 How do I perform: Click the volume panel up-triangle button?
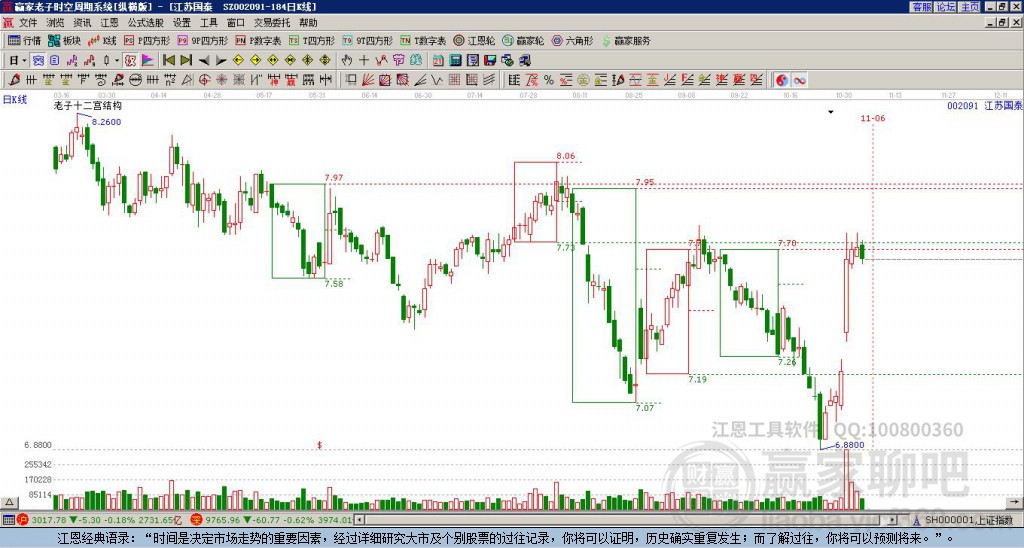pos(9,503)
